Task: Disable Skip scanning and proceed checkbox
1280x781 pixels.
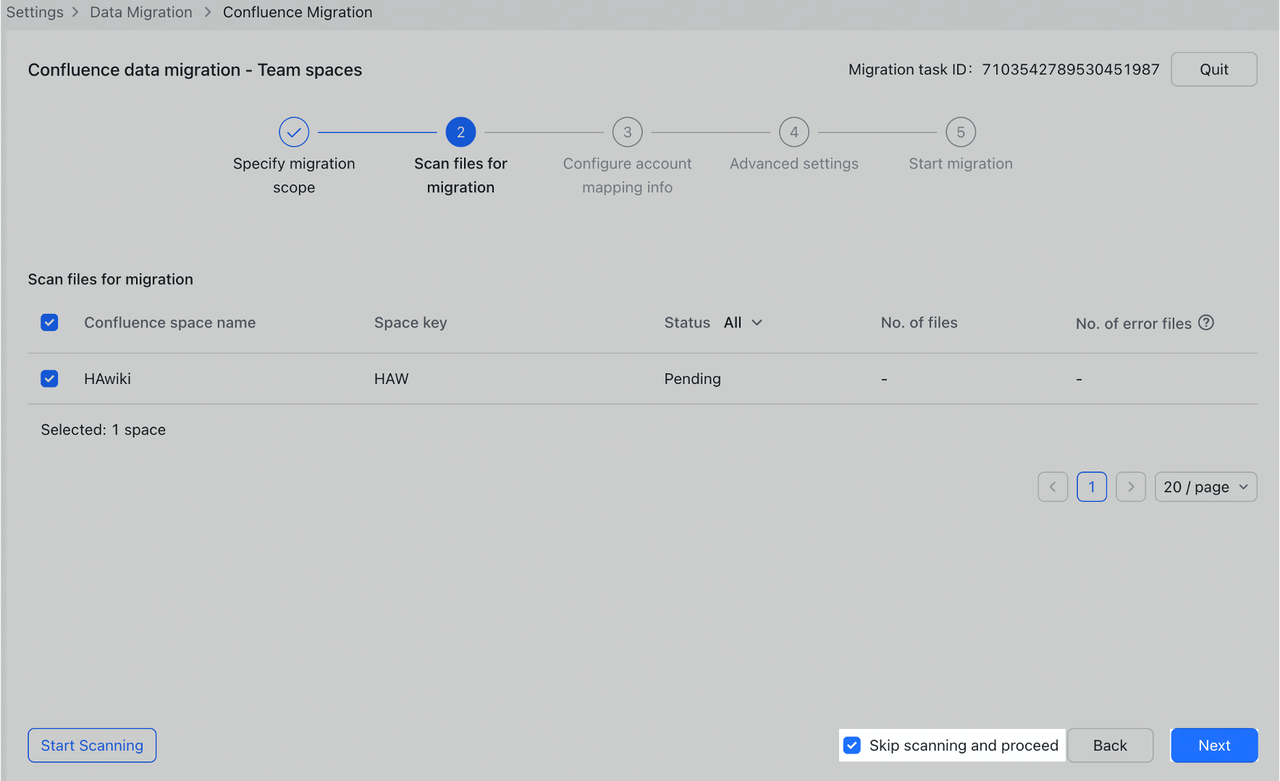Action: pos(852,745)
